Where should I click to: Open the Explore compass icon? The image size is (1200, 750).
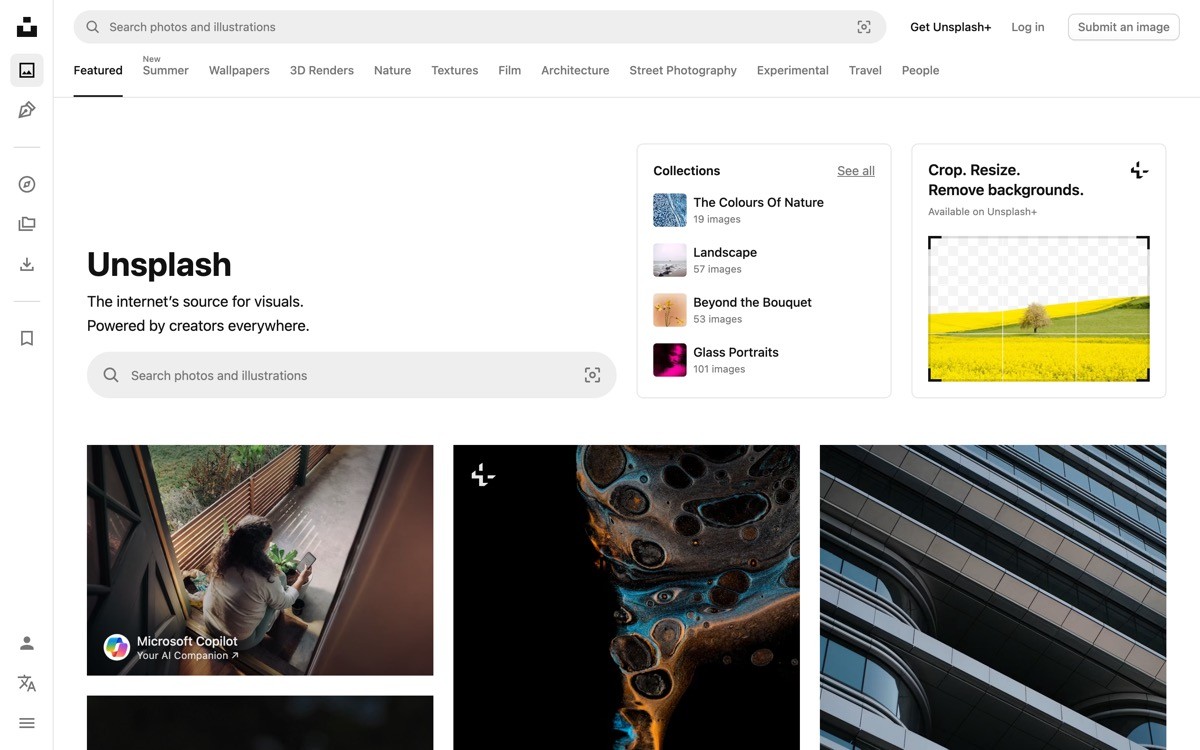coord(27,184)
